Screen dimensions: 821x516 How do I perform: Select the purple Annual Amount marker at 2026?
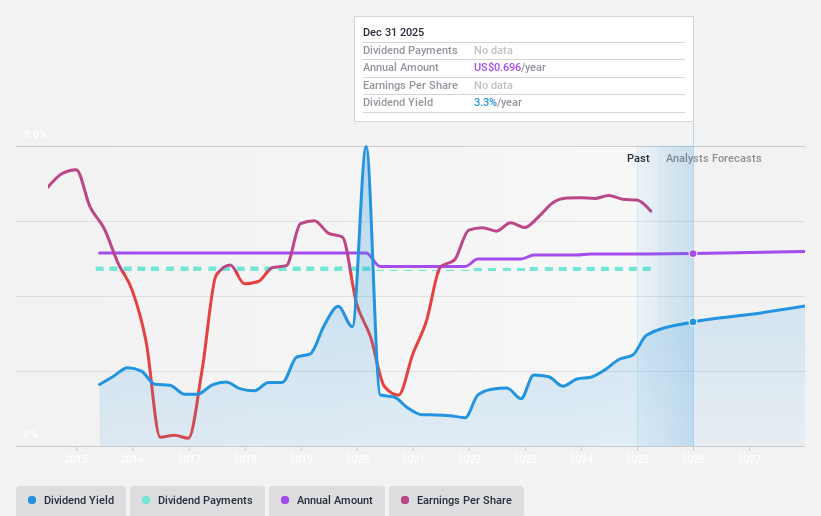(693, 254)
